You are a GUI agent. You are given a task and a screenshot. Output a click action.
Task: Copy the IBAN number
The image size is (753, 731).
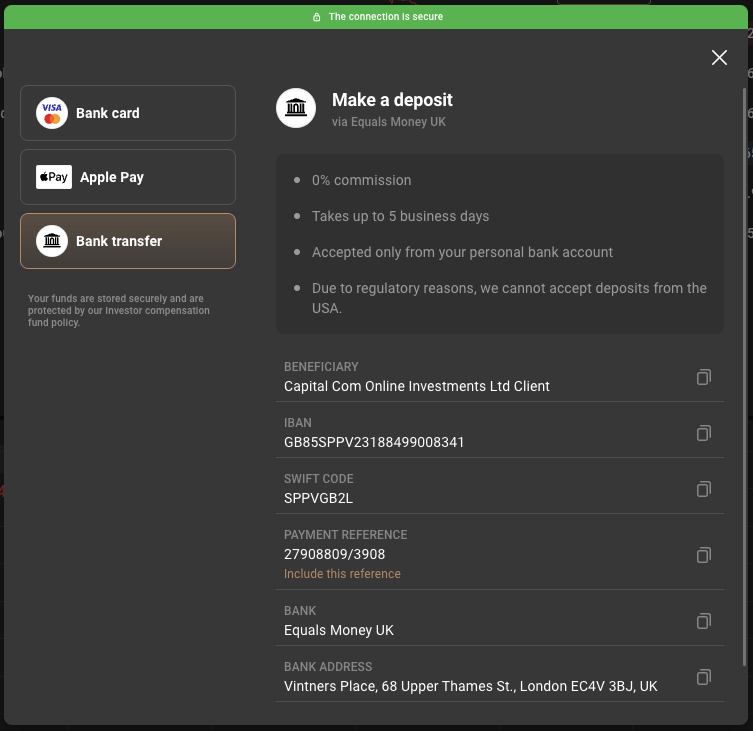coord(704,433)
